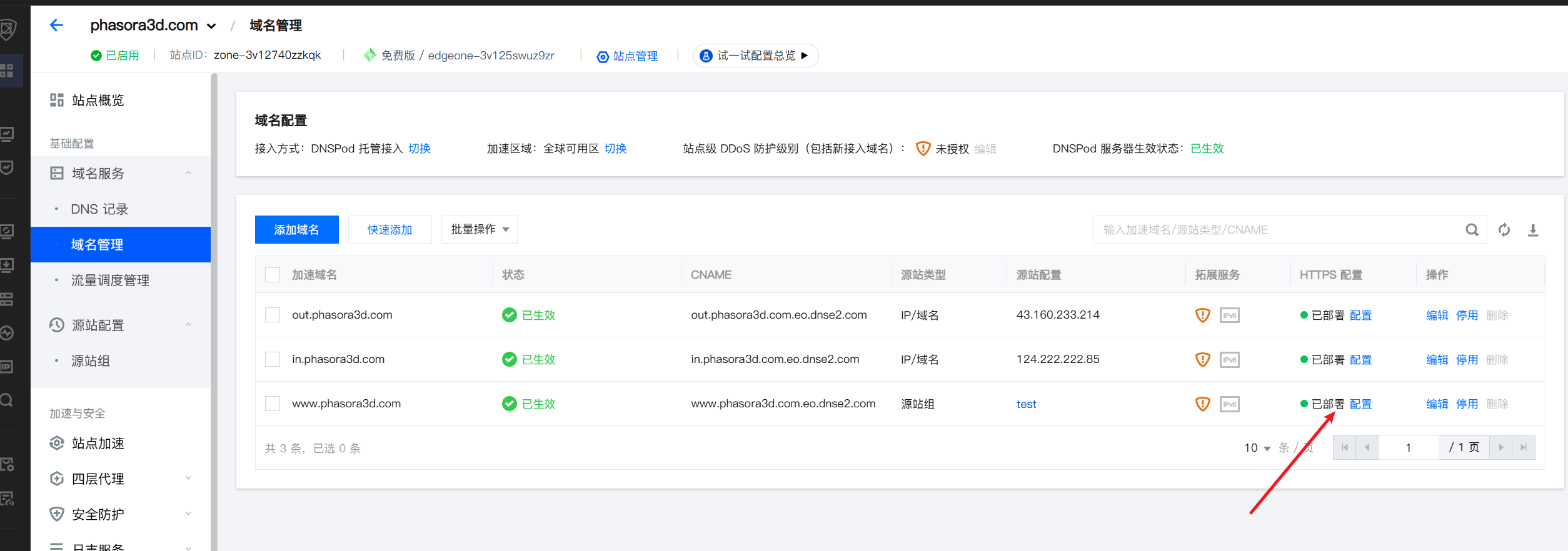Screen dimensions: 1568x551
Task: Click the DDoS shield icon for in.phasora3d.com
Action: coord(1202,359)
